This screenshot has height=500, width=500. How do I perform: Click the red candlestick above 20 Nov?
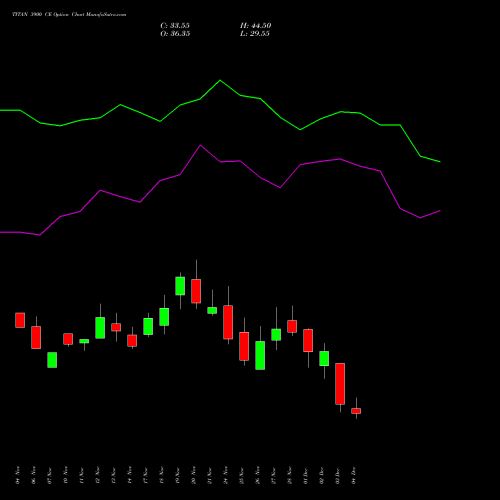pos(196,291)
